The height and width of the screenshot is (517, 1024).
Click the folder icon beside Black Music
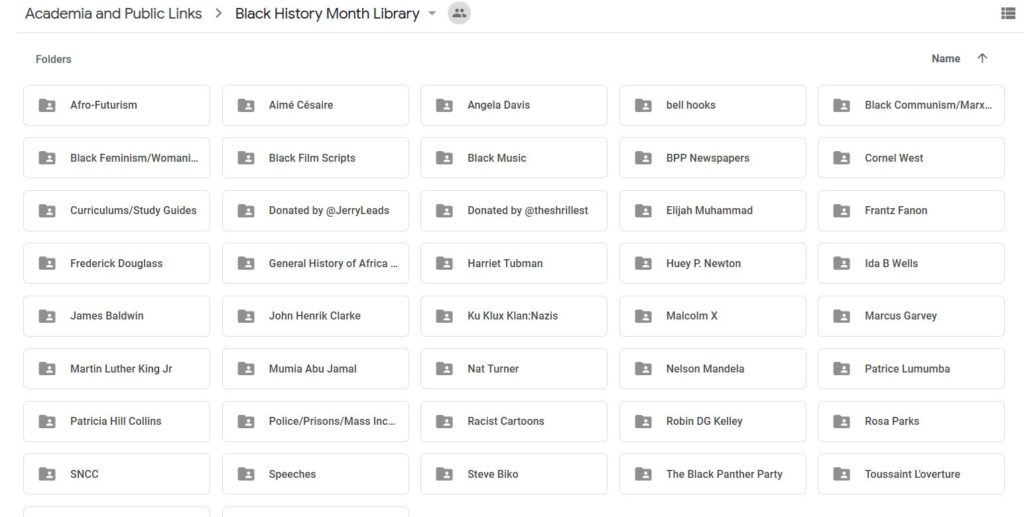tap(444, 158)
